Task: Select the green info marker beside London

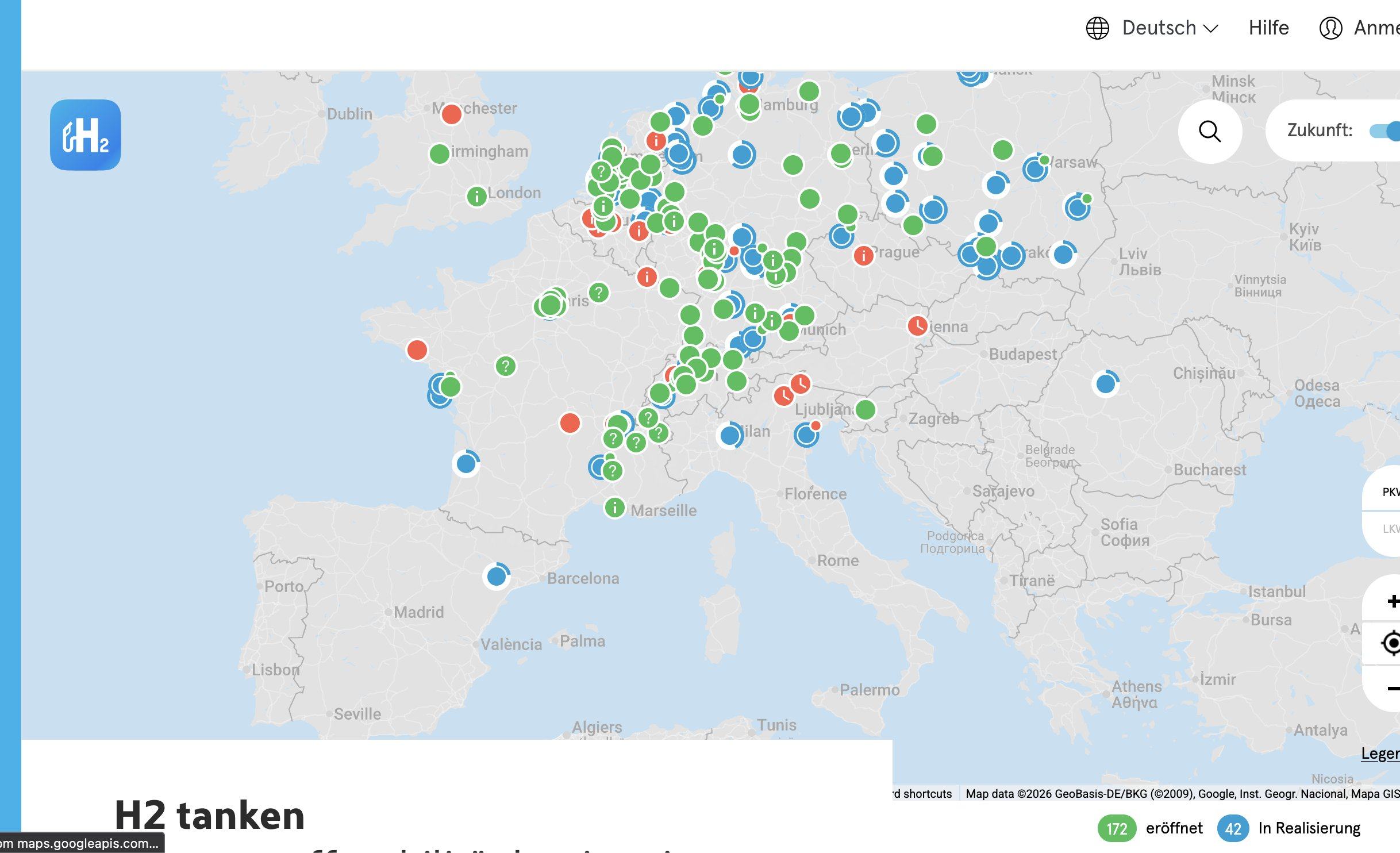Action: click(x=476, y=197)
